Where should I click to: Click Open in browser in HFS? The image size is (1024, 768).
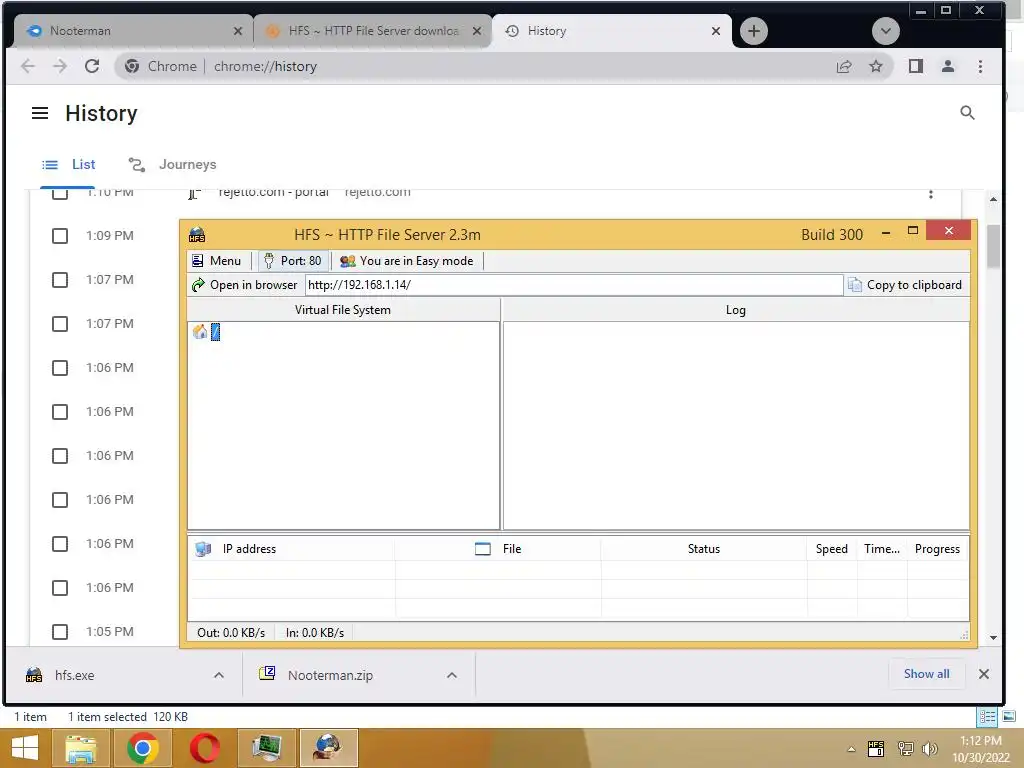tap(245, 285)
